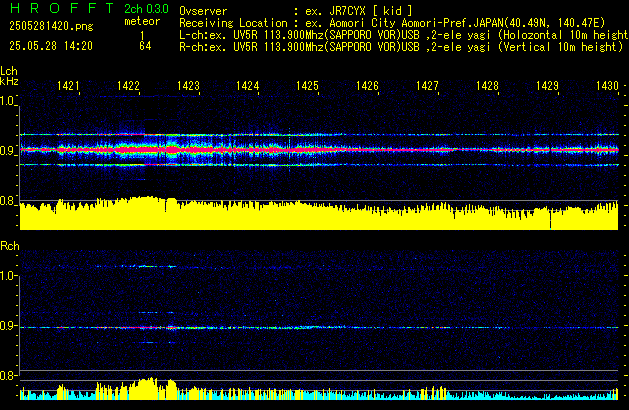Screen dimensions: 629x410
Task: Click the Lch 1.0 kHz axis label
Action: tap(7, 101)
